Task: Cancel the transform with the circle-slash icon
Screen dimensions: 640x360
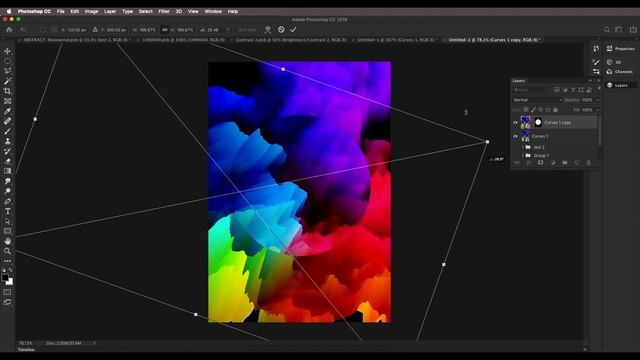Action: [x=281, y=29]
